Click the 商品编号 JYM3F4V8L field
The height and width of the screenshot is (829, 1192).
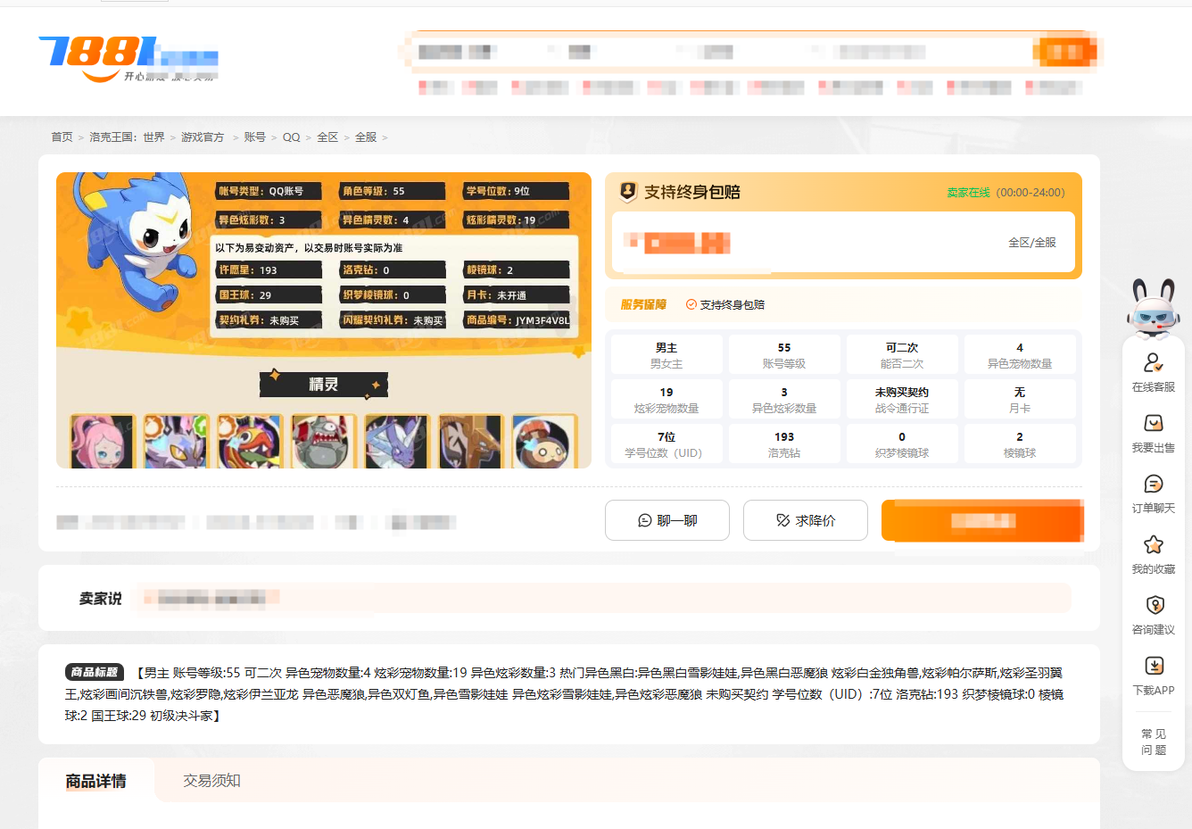517,320
